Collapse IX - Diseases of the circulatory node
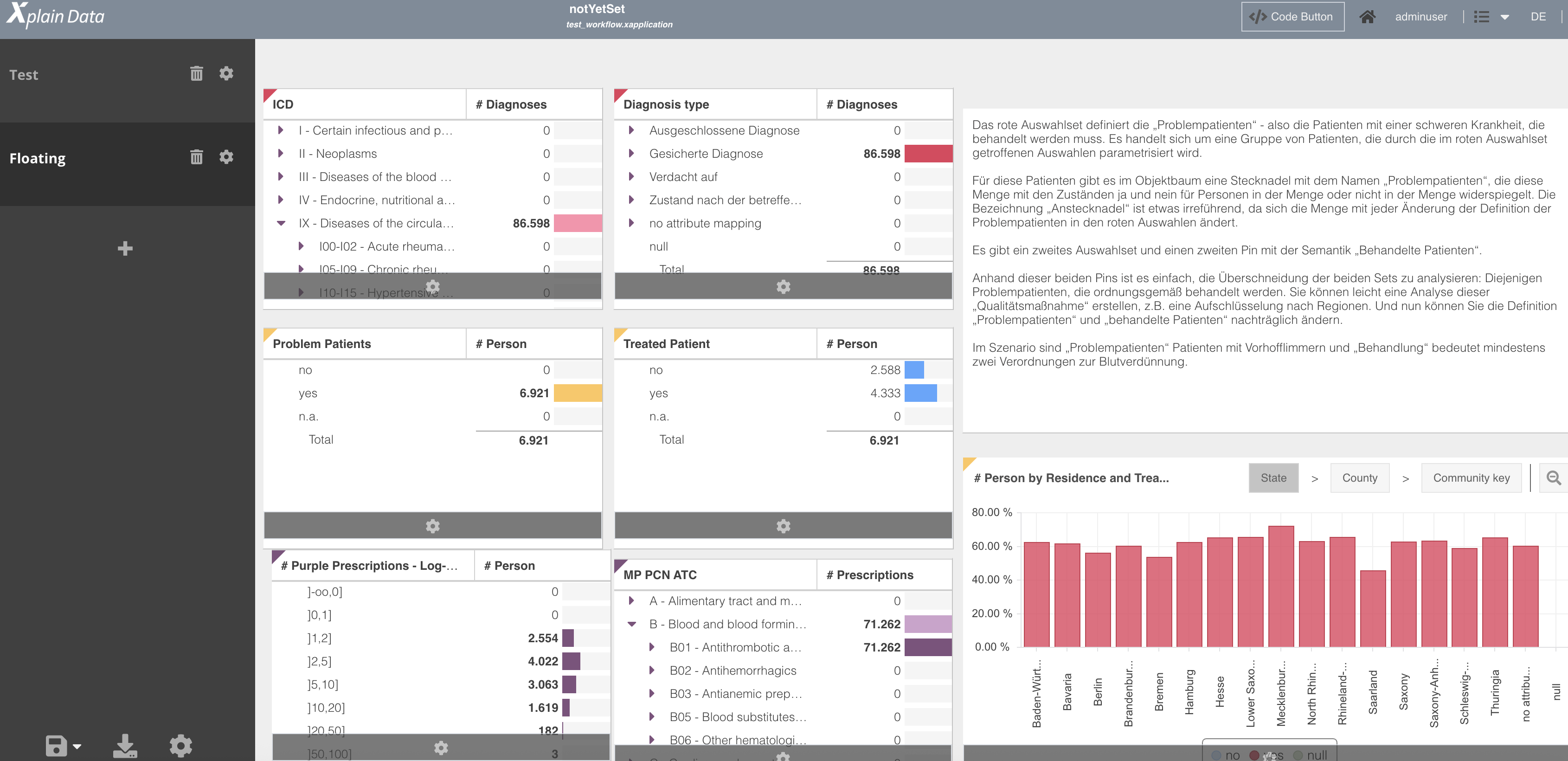Screen dimensions: 1568x761 (281, 224)
